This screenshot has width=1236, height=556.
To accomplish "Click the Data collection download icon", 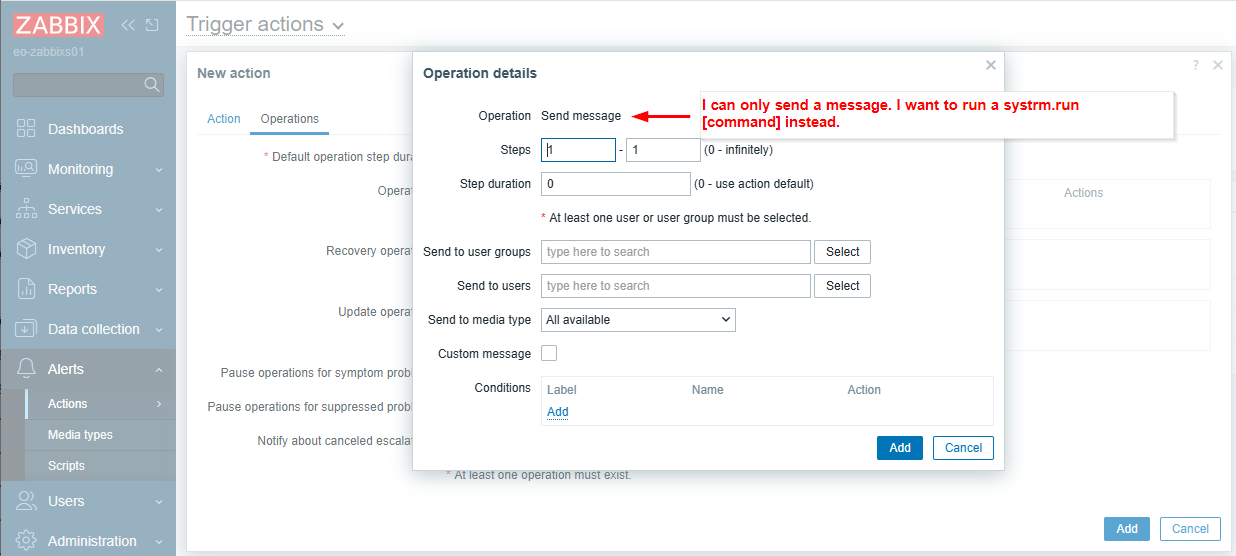I will click(x=27, y=329).
